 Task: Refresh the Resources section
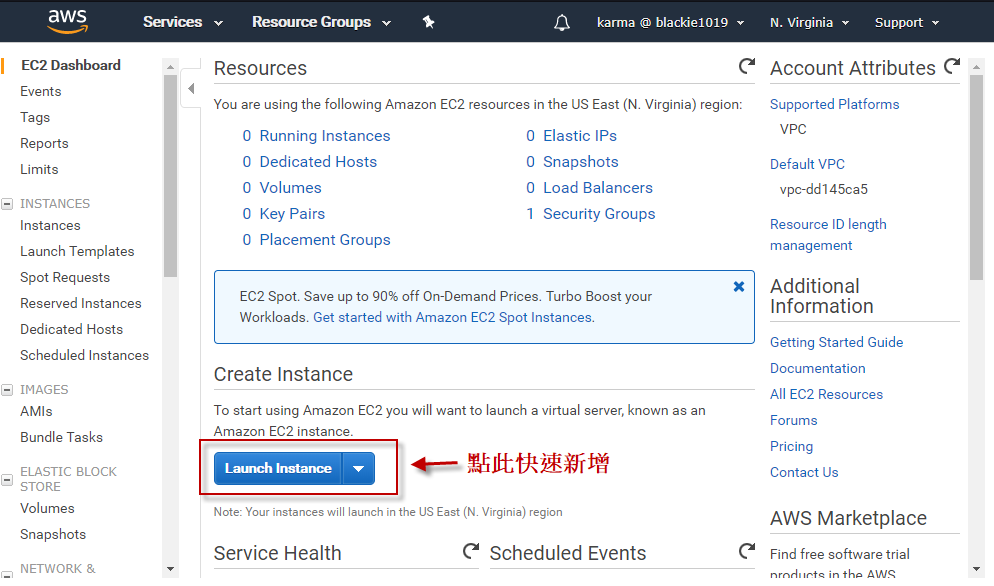click(x=746, y=67)
